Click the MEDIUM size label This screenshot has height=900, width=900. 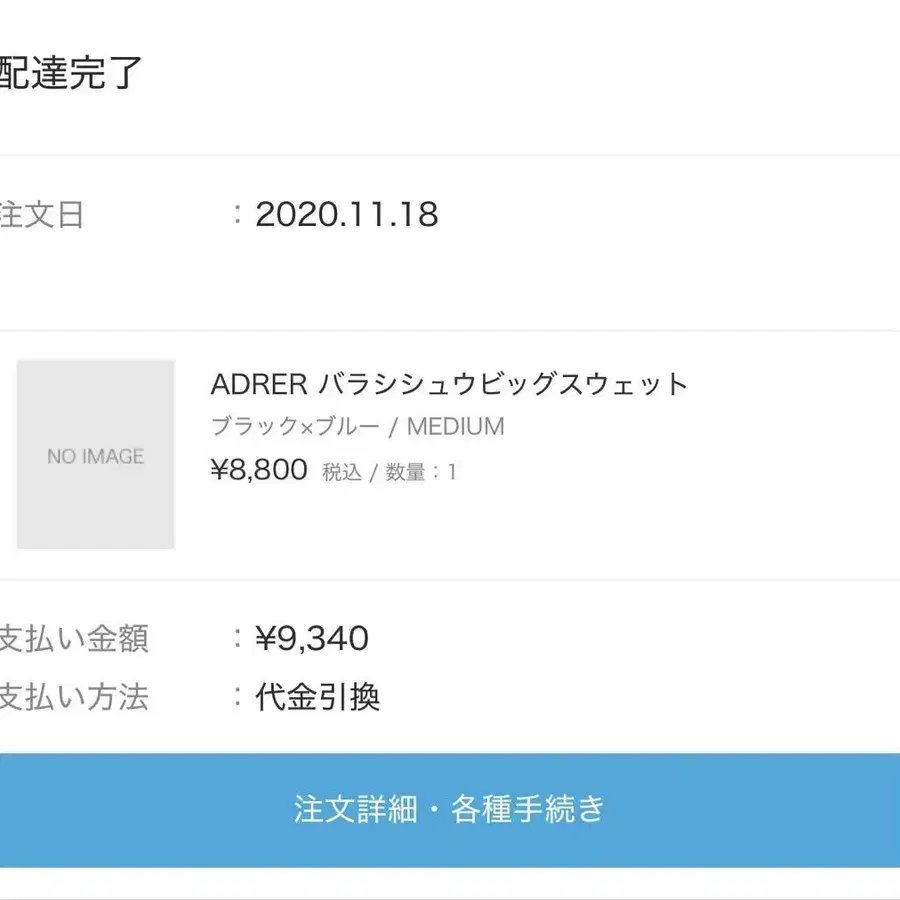point(455,427)
